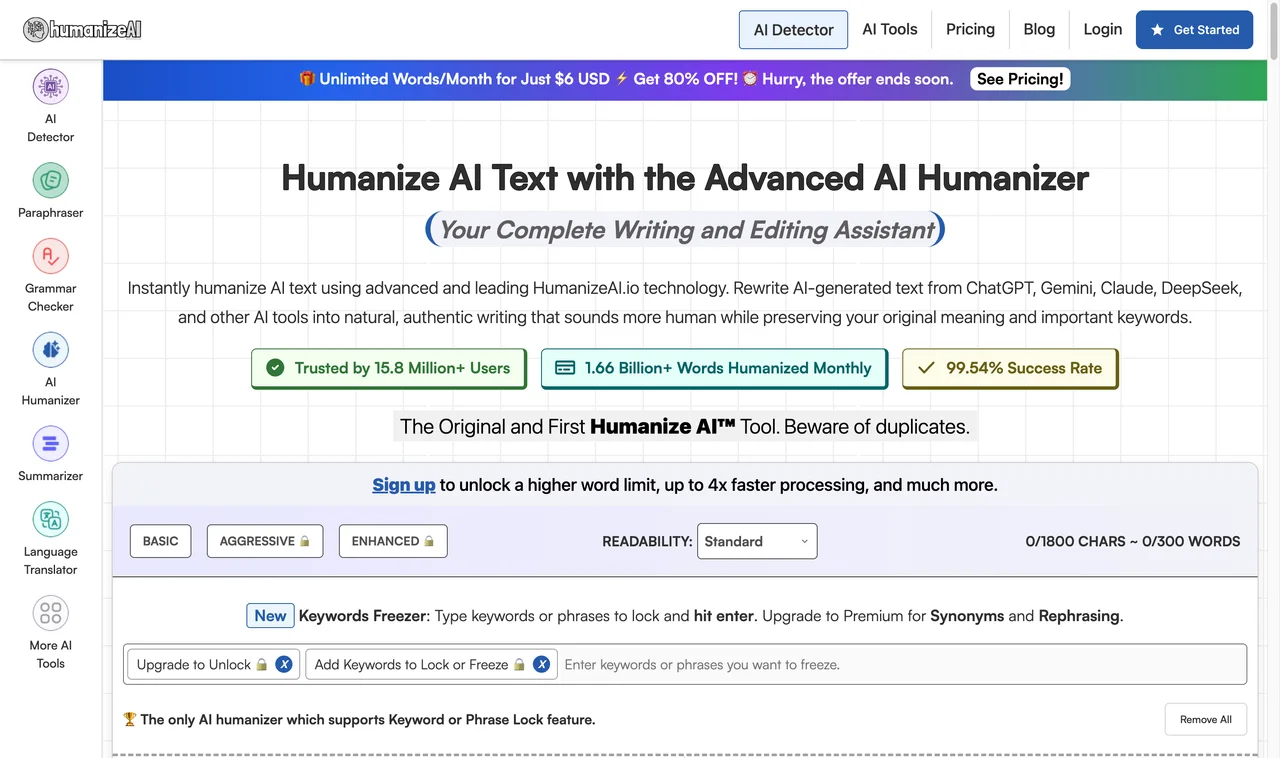
Task: Open the AI Tools menu
Action: coord(890,29)
